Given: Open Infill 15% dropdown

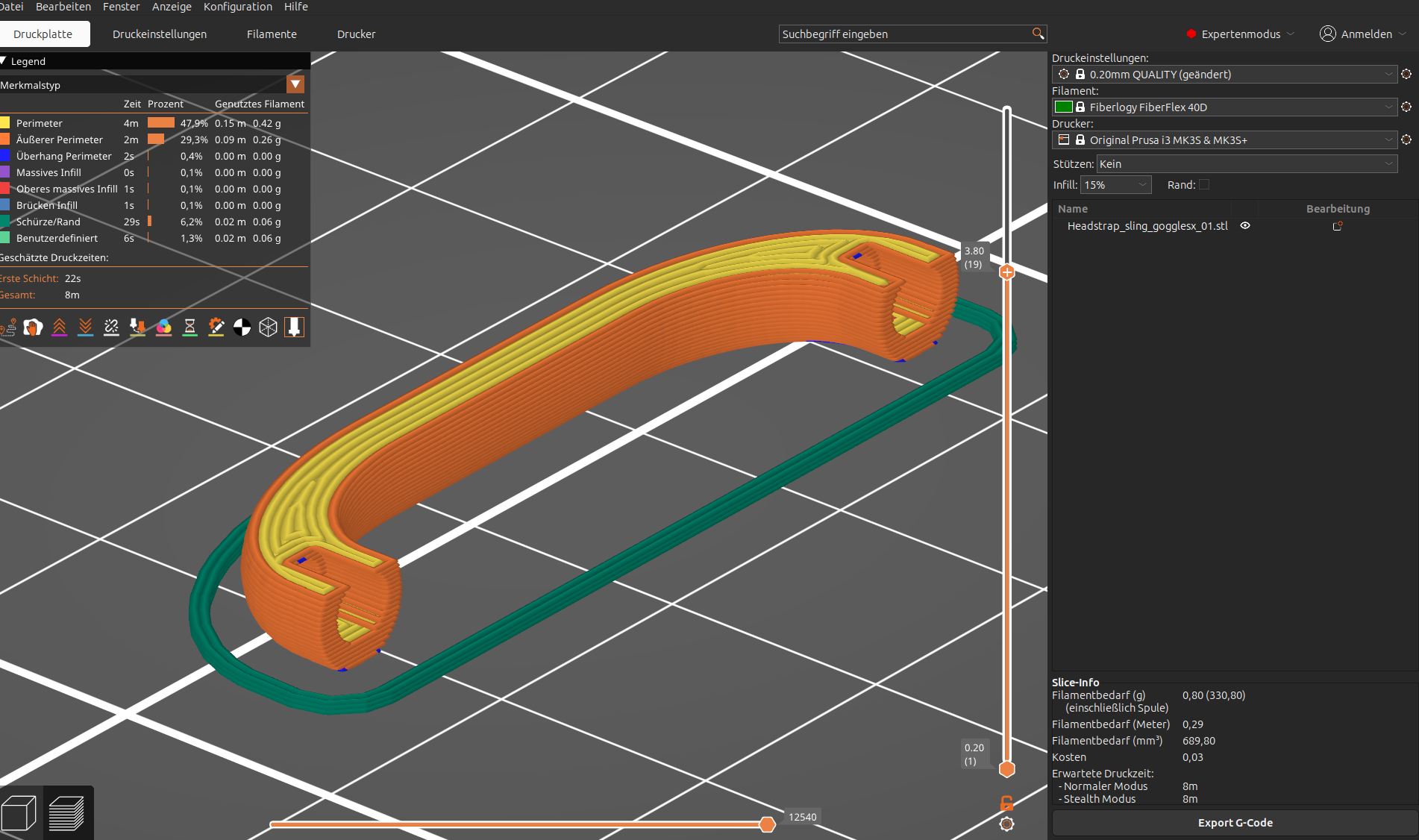Looking at the screenshot, I should [x=1116, y=184].
